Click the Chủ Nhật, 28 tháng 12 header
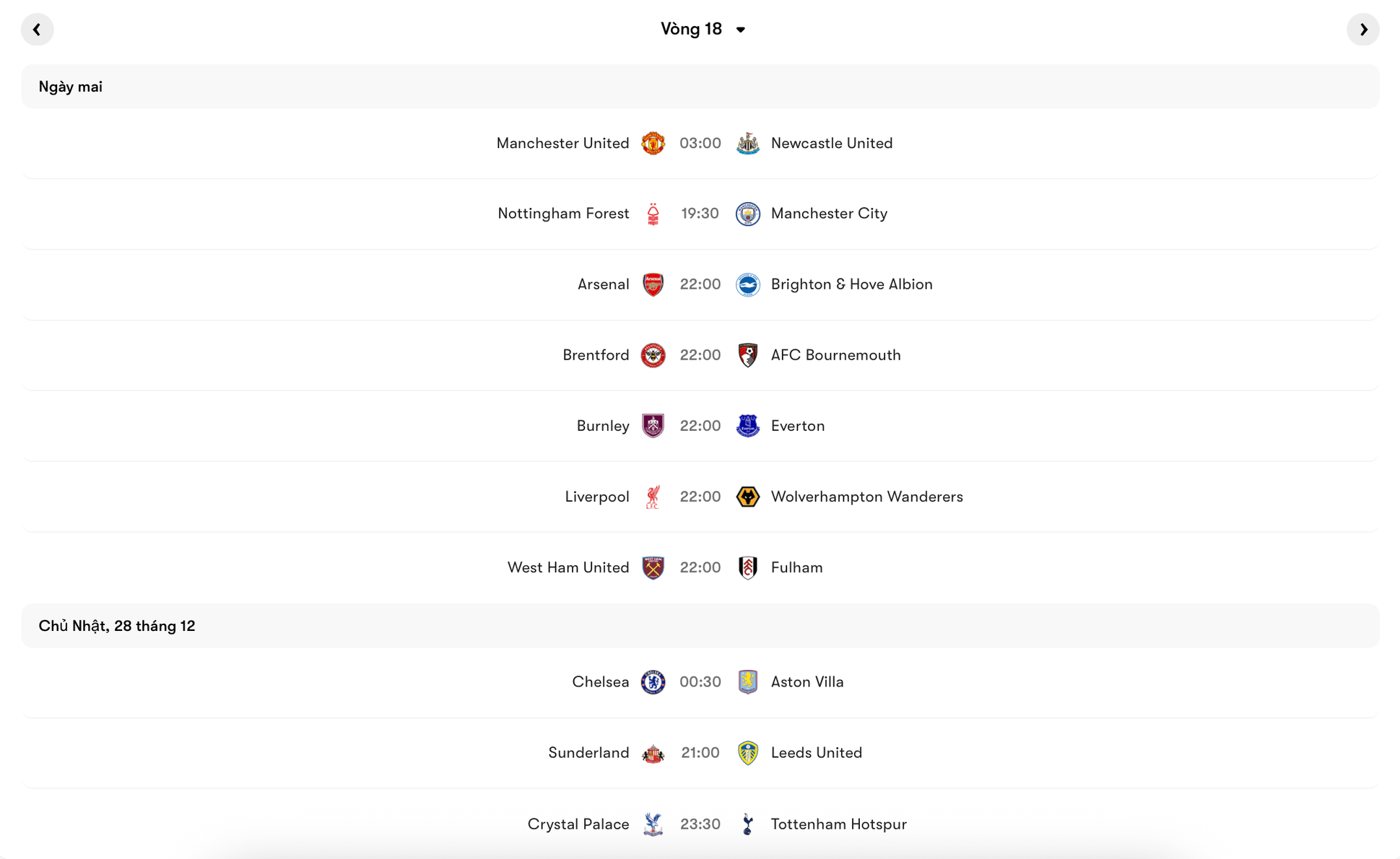 117,625
